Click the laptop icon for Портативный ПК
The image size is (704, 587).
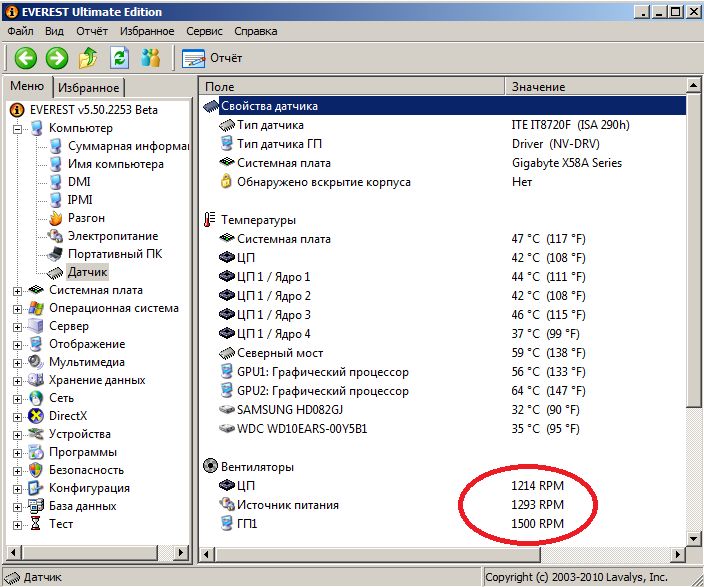point(55,254)
